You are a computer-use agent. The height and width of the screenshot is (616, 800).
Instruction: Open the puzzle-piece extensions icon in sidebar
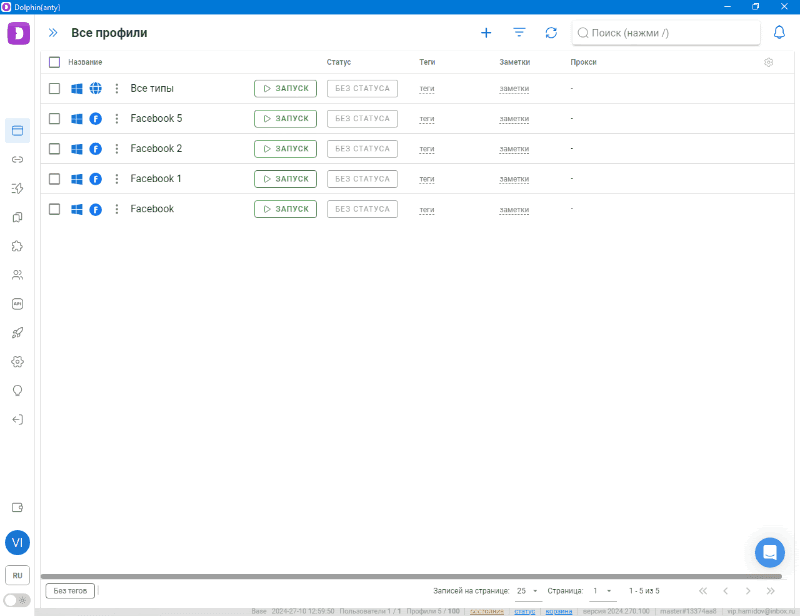pyautogui.click(x=17, y=246)
